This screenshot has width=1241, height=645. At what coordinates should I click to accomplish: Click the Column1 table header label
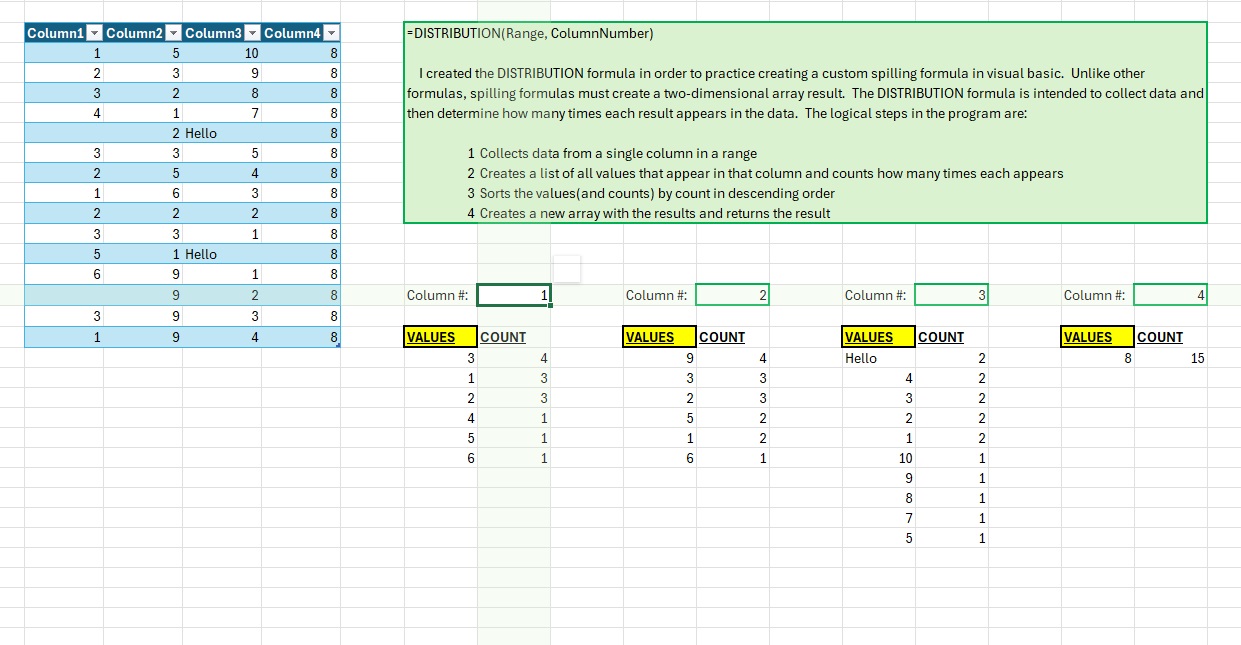coord(56,34)
